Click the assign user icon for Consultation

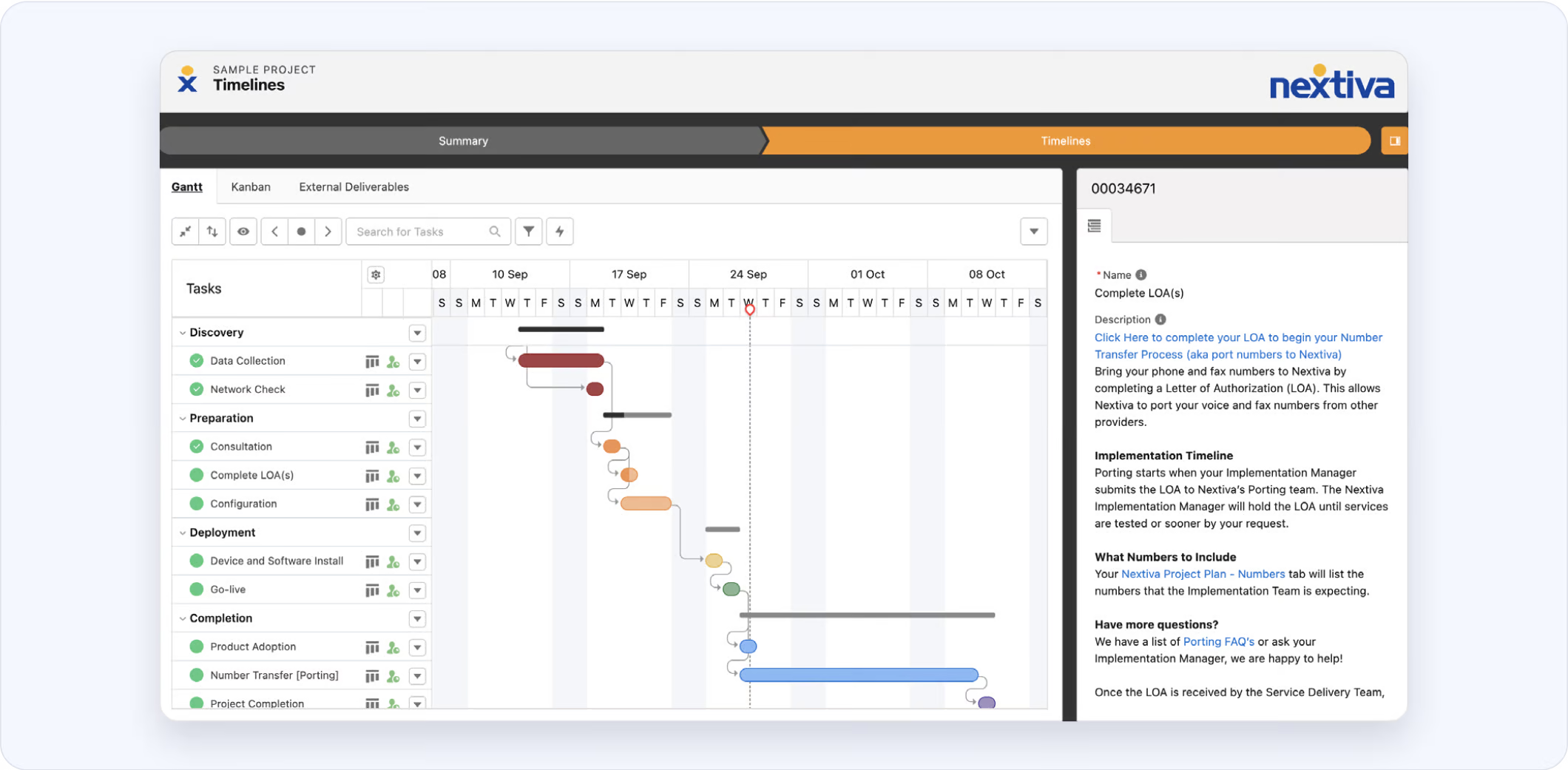point(393,448)
